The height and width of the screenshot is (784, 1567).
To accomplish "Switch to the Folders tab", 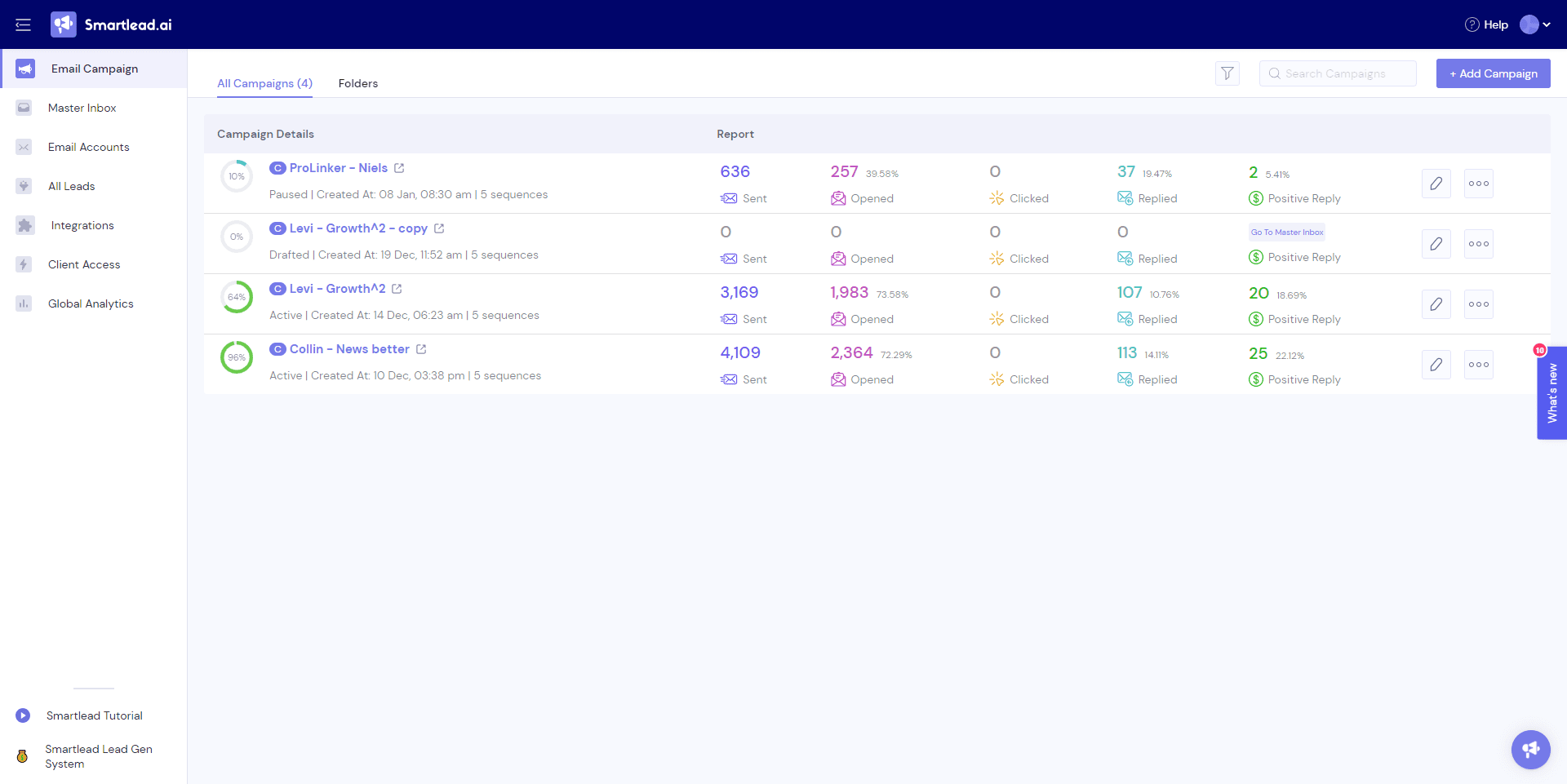I will (x=357, y=83).
